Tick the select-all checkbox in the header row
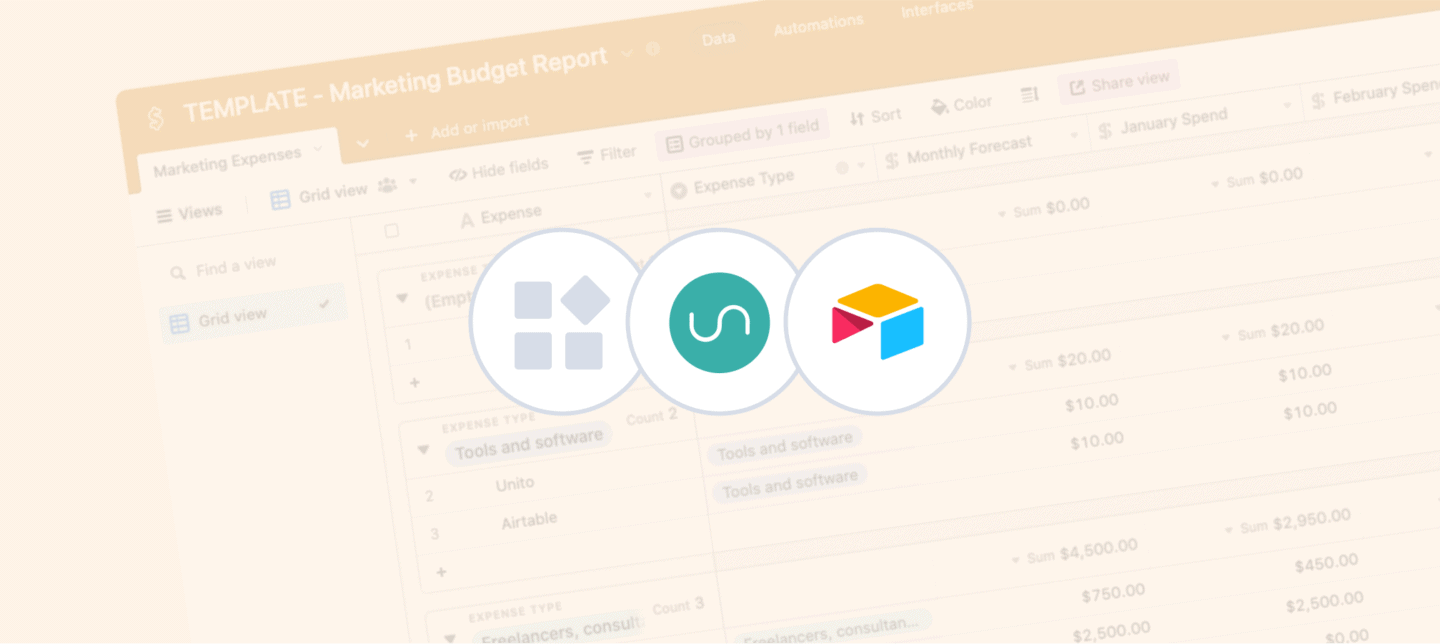The width and height of the screenshot is (1440, 644). pos(391,231)
